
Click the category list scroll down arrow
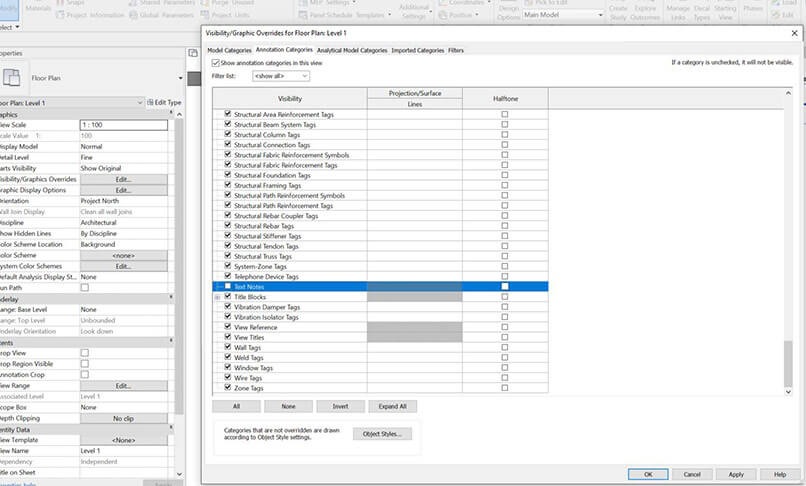(788, 392)
